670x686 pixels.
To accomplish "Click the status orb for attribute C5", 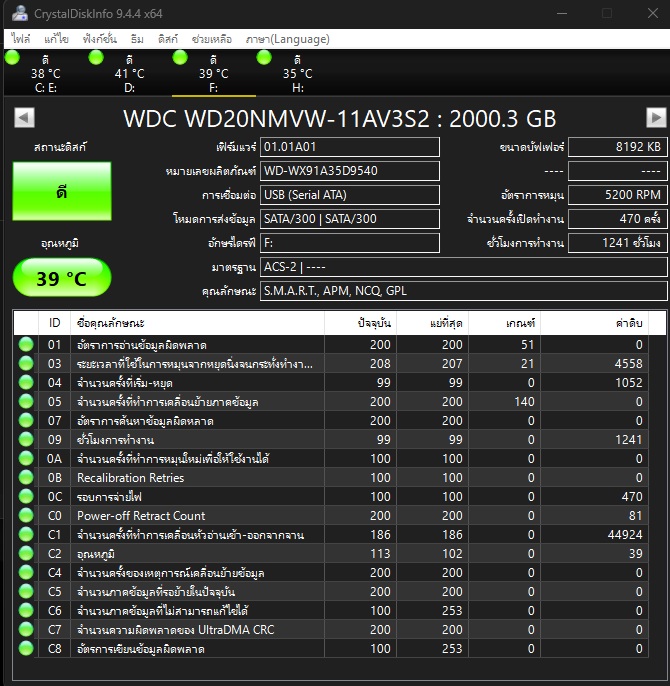I will 26,592.
